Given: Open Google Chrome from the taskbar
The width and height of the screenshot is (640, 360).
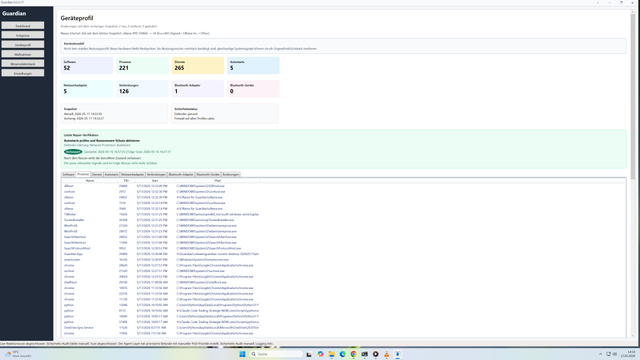Looking at the screenshot, I should [x=353, y=354].
